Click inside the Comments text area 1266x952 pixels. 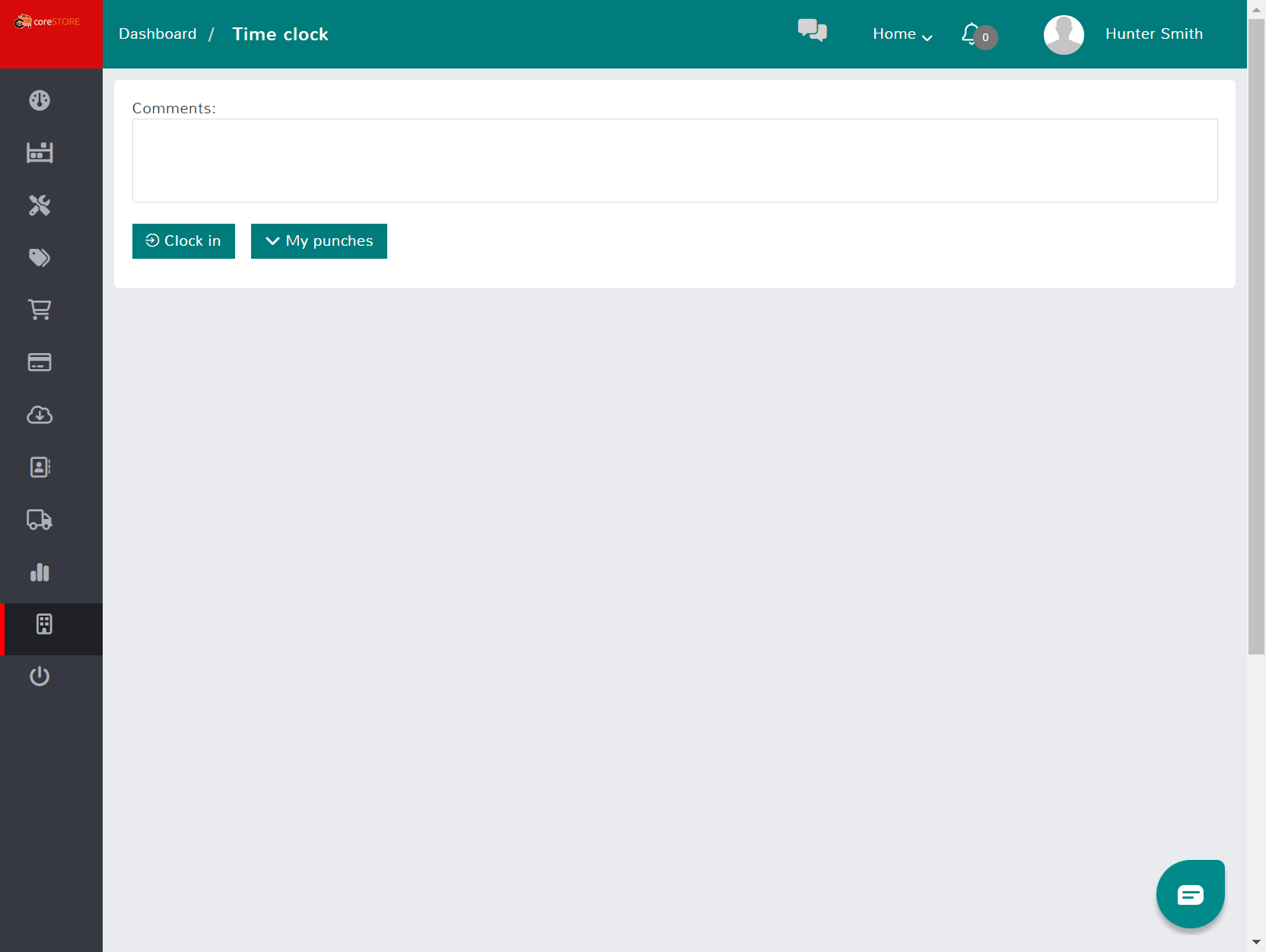(675, 161)
